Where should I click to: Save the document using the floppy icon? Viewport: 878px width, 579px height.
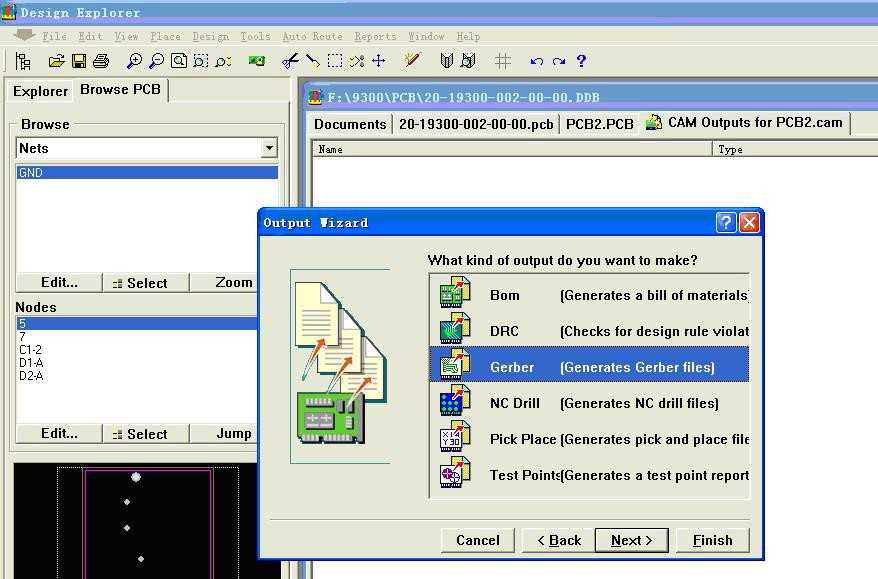[x=79, y=61]
